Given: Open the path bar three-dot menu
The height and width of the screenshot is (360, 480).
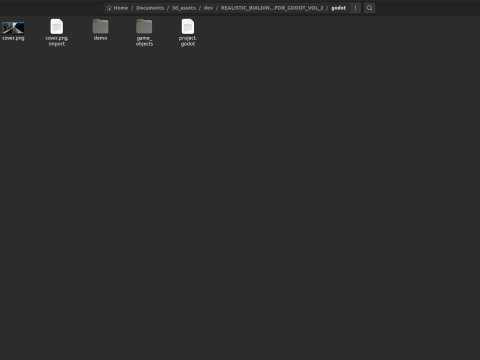Looking at the screenshot, I should pyautogui.click(x=355, y=8).
